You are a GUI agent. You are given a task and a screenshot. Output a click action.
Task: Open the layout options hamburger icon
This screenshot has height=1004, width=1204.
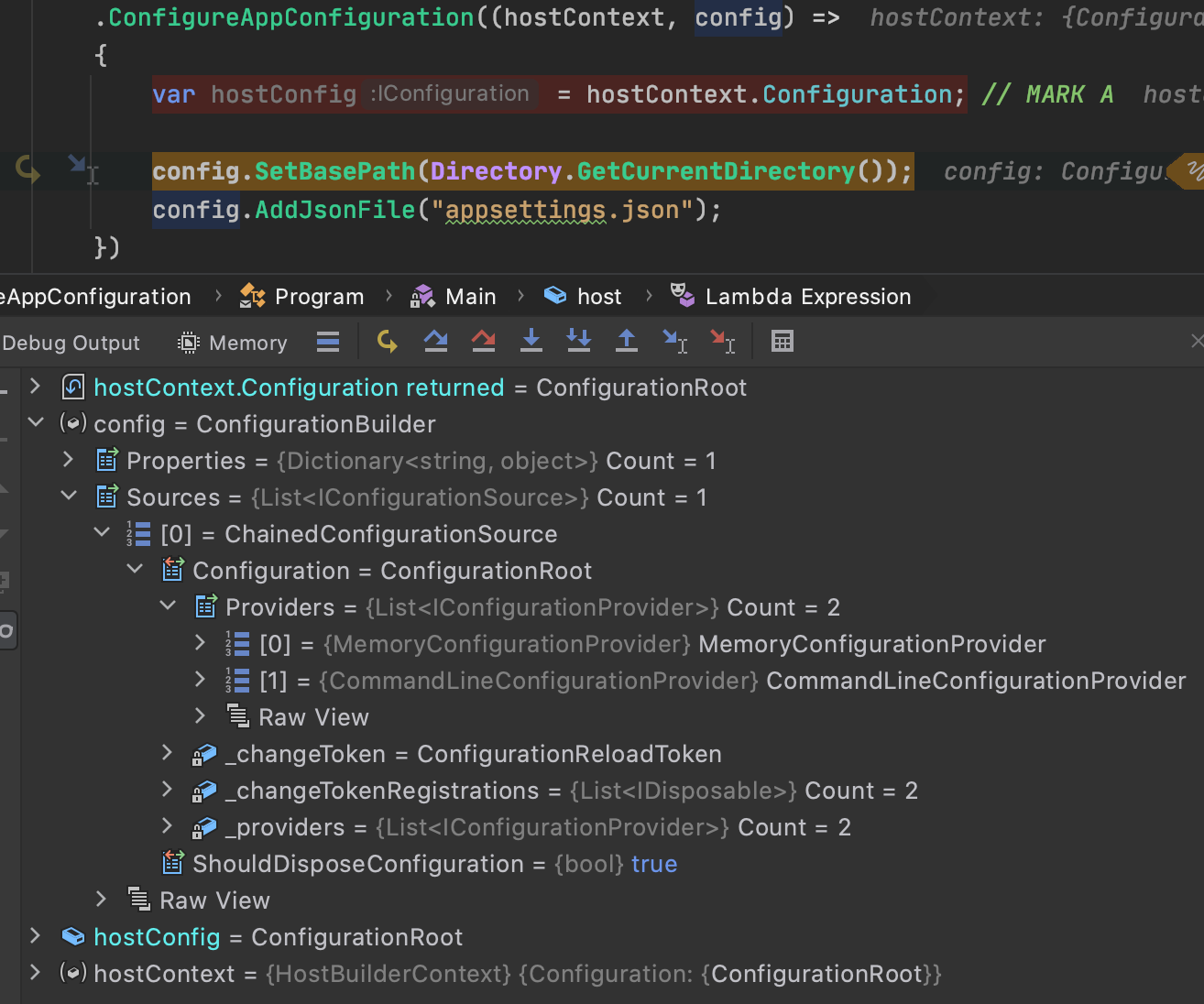[327, 341]
